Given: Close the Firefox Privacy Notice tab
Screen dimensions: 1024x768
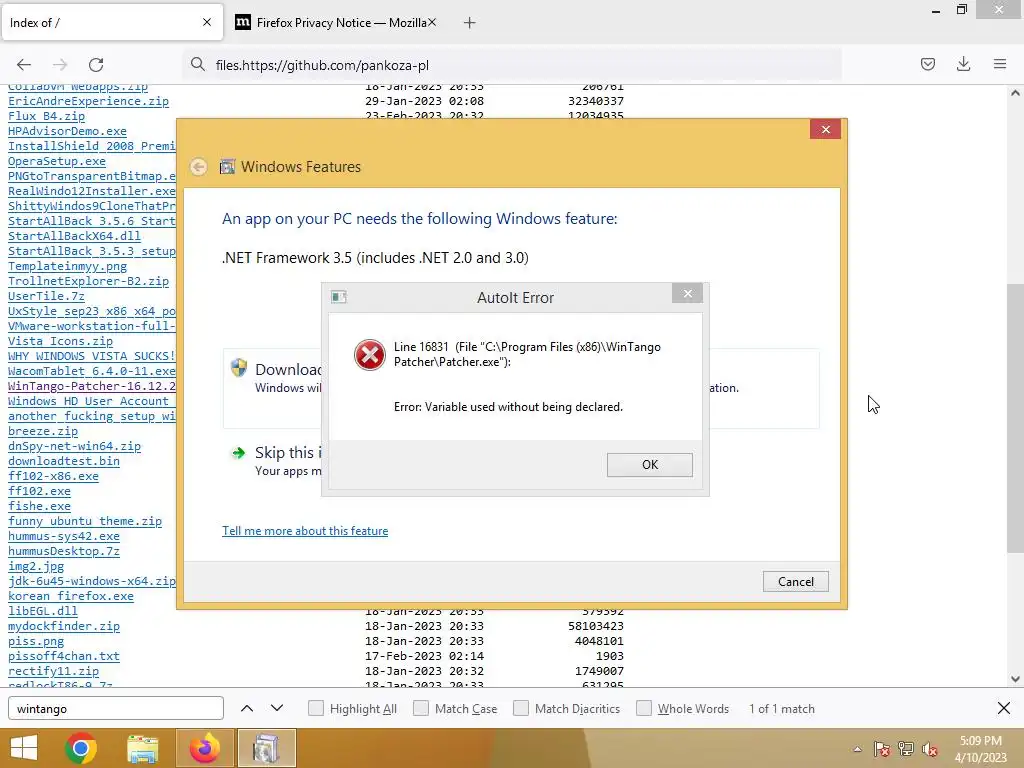Looking at the screenshot, I should pos(432,22).
